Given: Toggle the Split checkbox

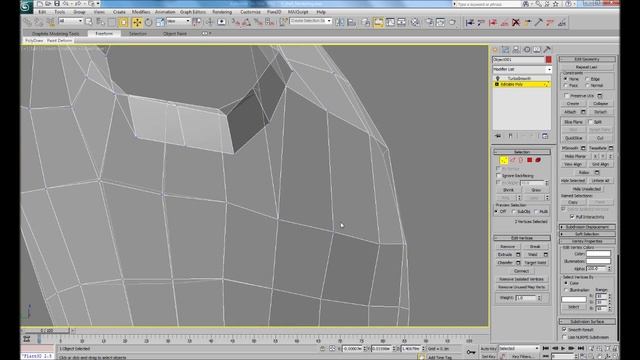Looking at the screenshot, I should [x=590, y=122].
